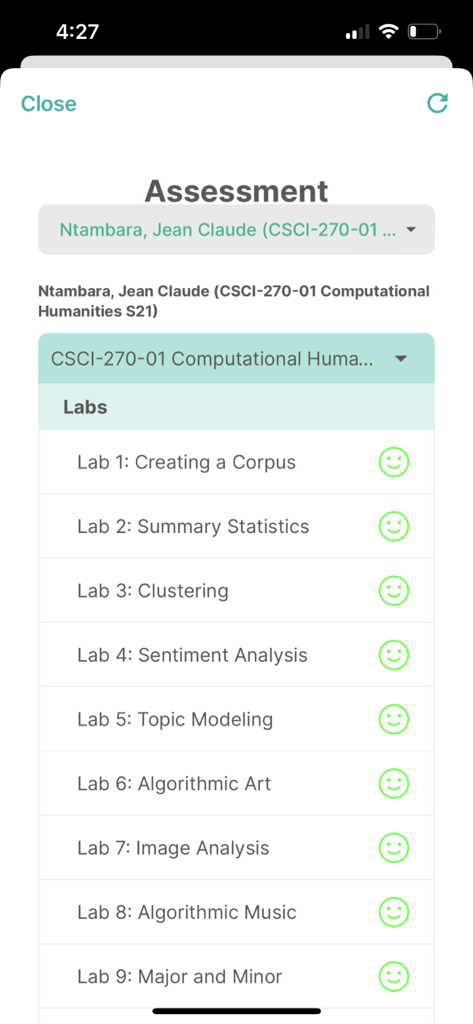Collapse the CSCI-270-01 Computational Humanities course
This screenshot has width=473, height=1024.
tap(236, 359)
